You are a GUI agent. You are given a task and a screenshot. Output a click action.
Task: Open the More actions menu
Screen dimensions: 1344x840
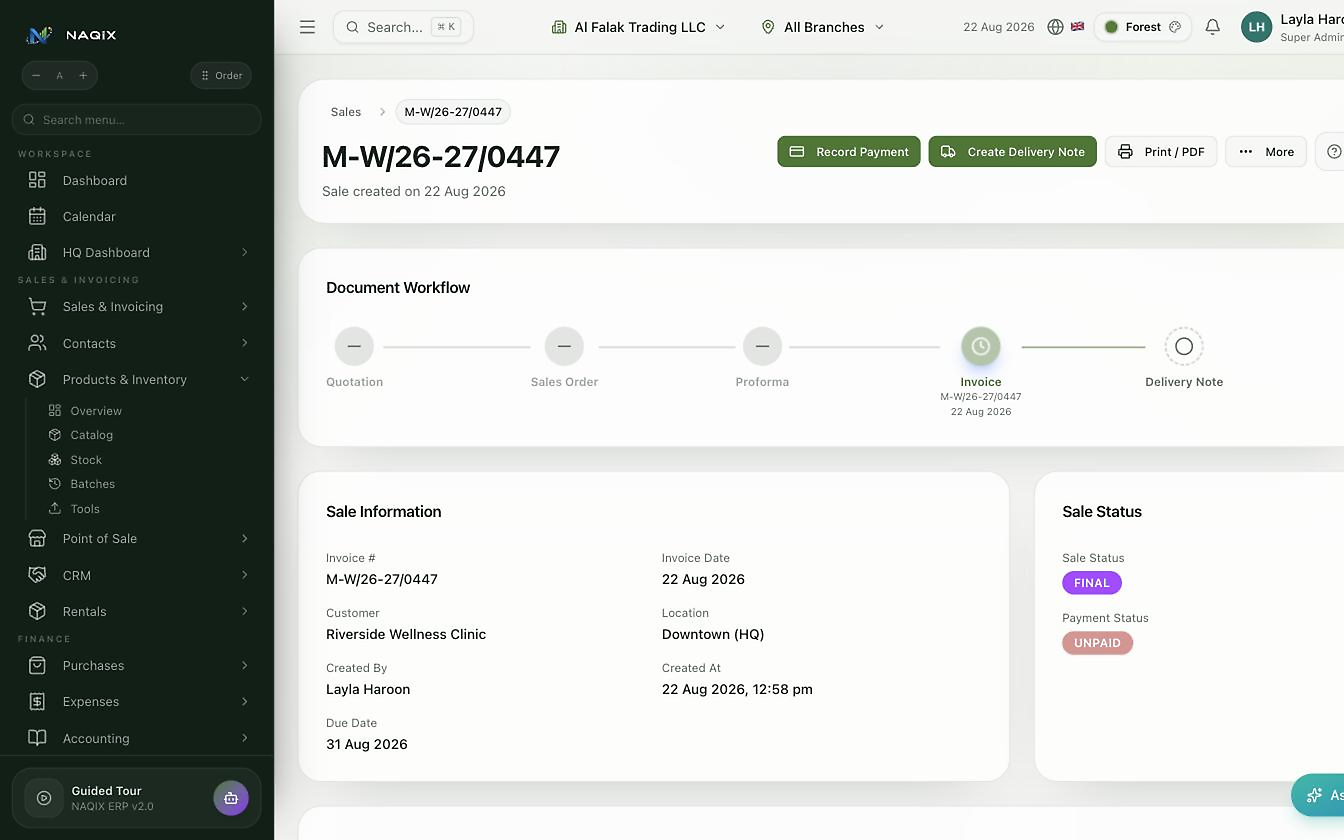[x=1266, y=152]
